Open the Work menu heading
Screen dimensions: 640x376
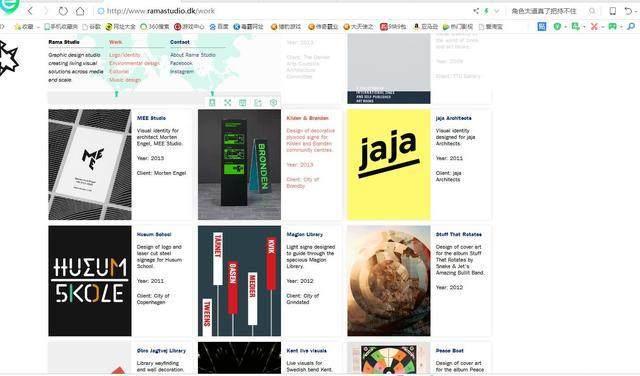coord(115,42)
